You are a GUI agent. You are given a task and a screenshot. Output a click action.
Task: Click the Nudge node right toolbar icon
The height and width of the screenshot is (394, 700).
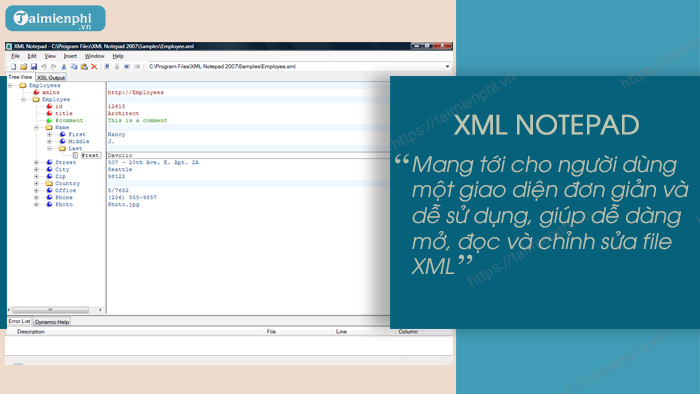coord(137,66)
